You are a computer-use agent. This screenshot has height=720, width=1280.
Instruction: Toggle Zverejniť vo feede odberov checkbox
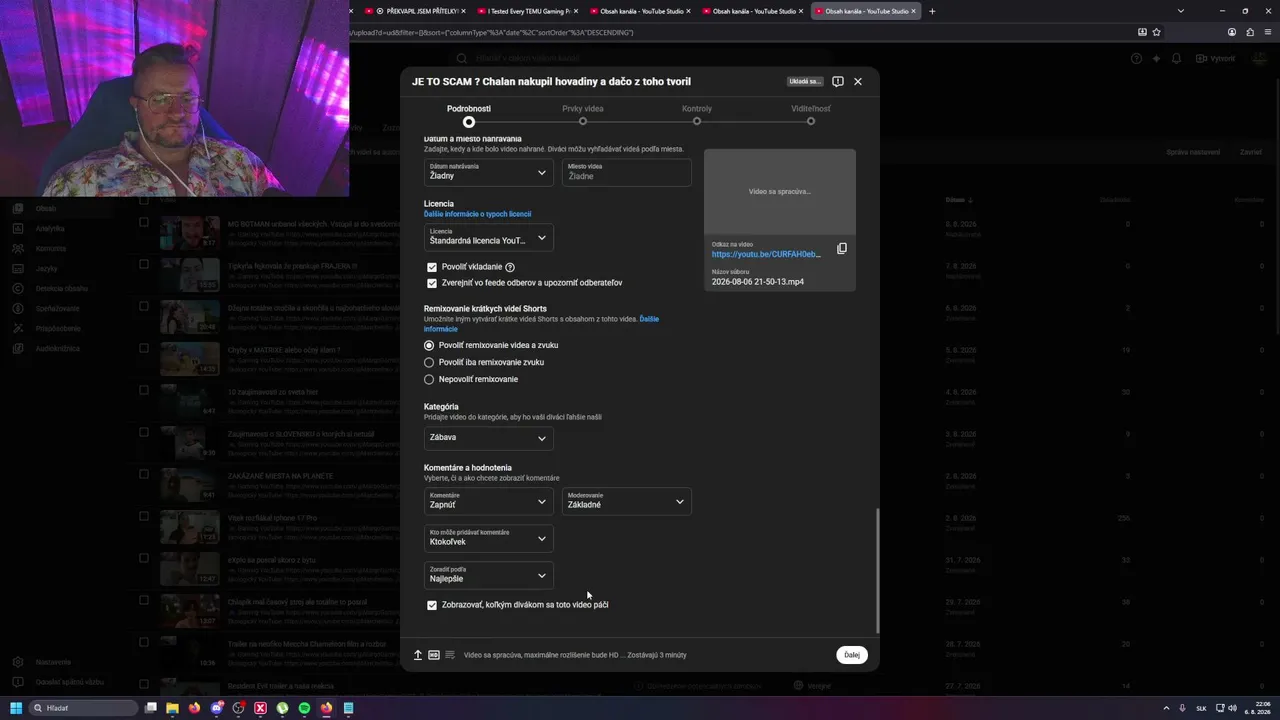(x=432, y=283)
